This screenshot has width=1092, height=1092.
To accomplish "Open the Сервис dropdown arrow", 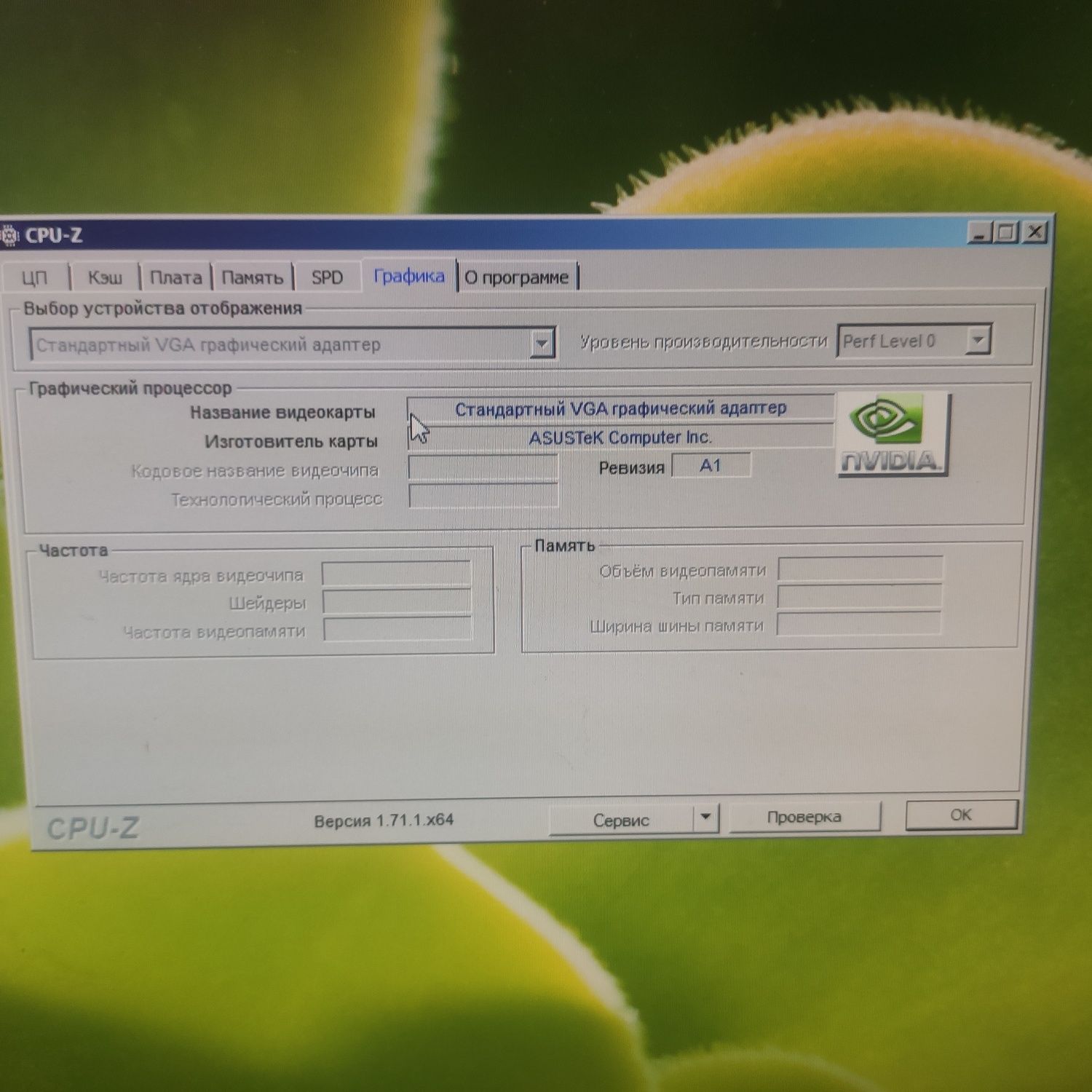I will tap(705, 818).
